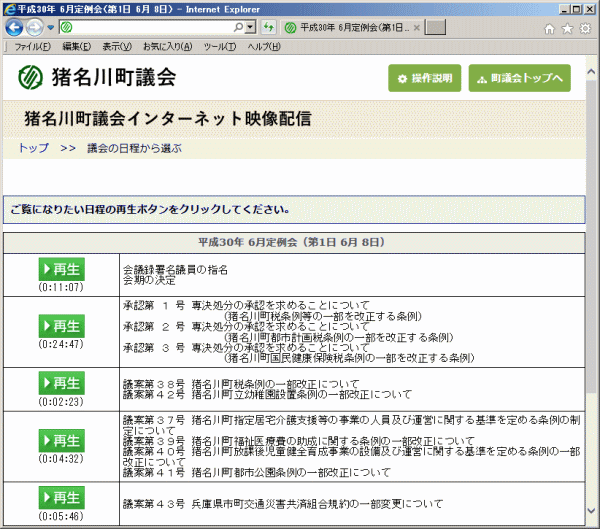
Task: Open the お気に入り(A) menu
Action: 167,47
